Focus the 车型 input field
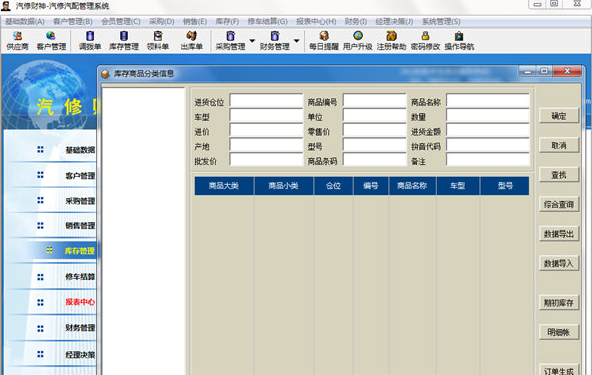This screenshot has width=592, height=375. click(x=266, y=116)
